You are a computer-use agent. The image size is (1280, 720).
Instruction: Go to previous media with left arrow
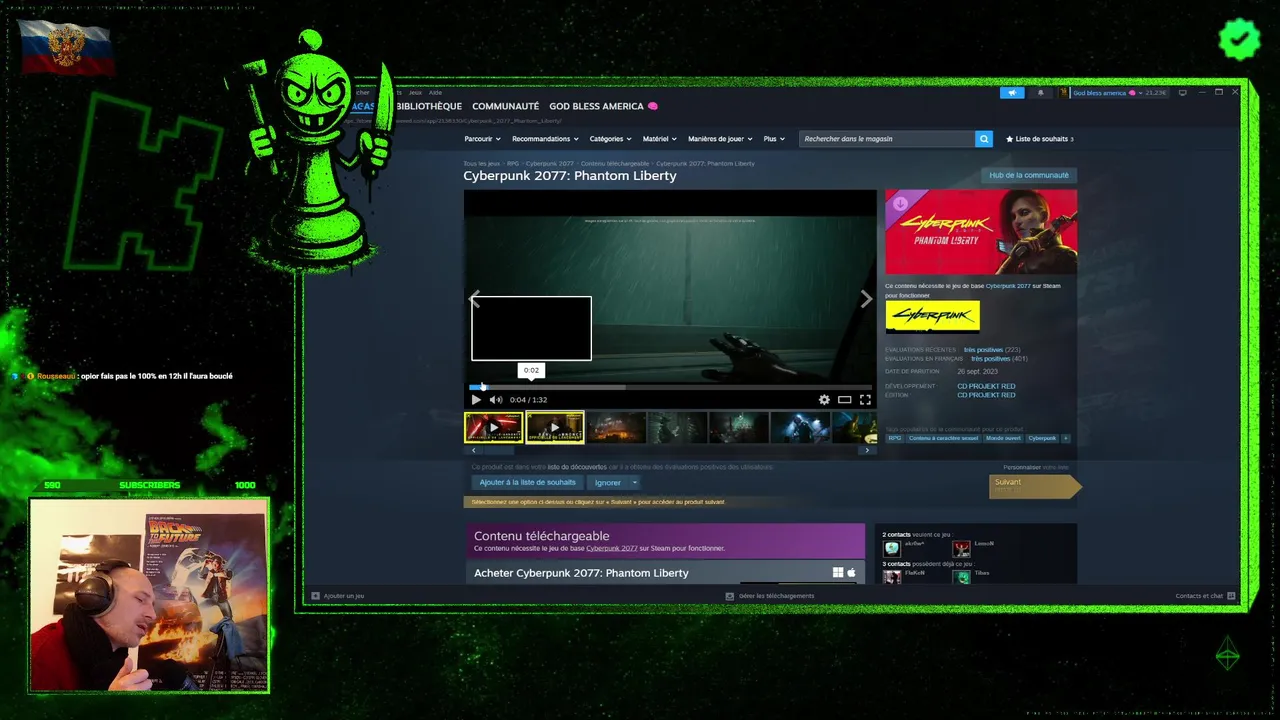[x=475, y=299]
